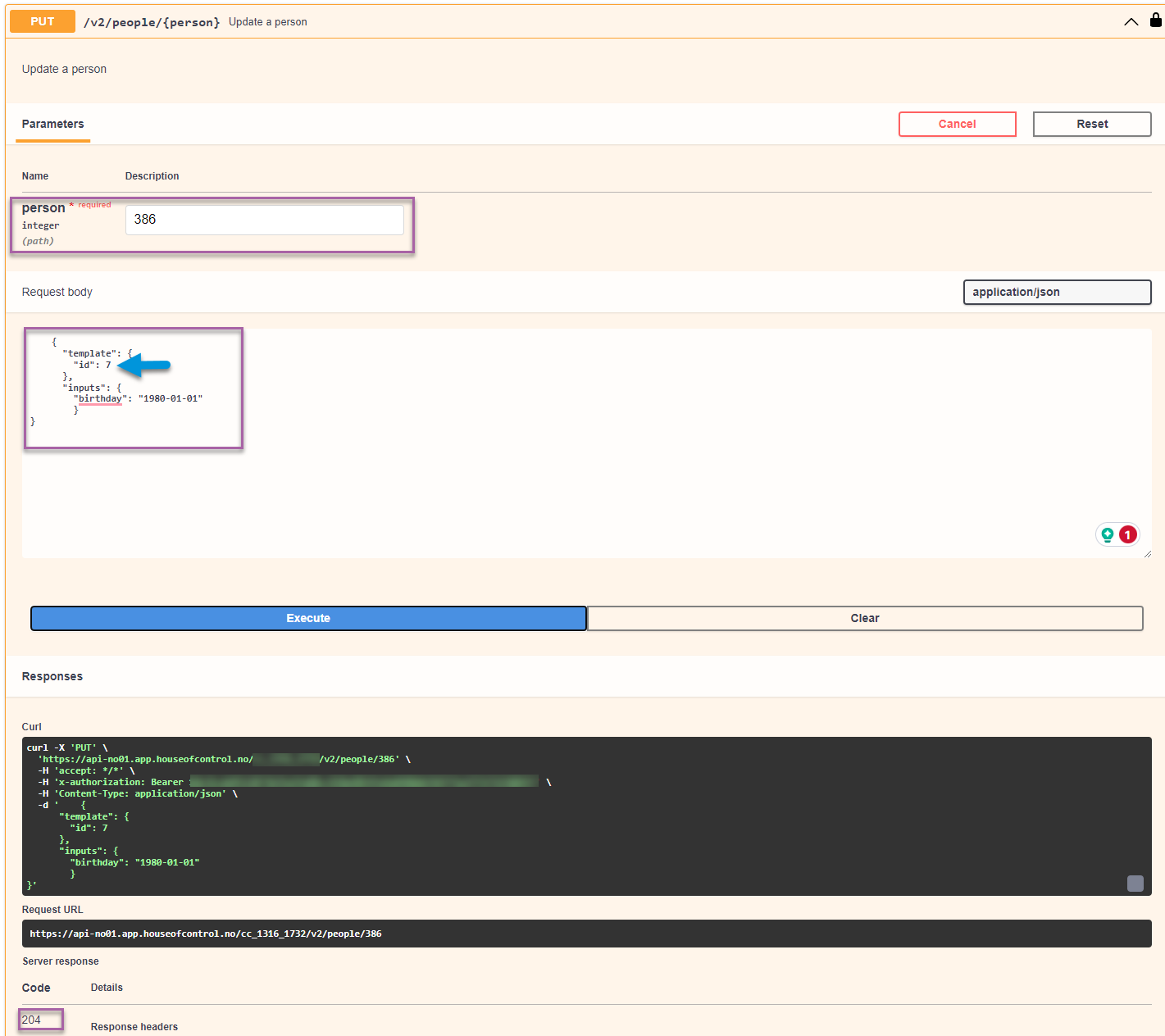The image size is (1165, 1036).
Task: Collapse the operation with the chevron arrow
Action: click(x=1131, y=22)
